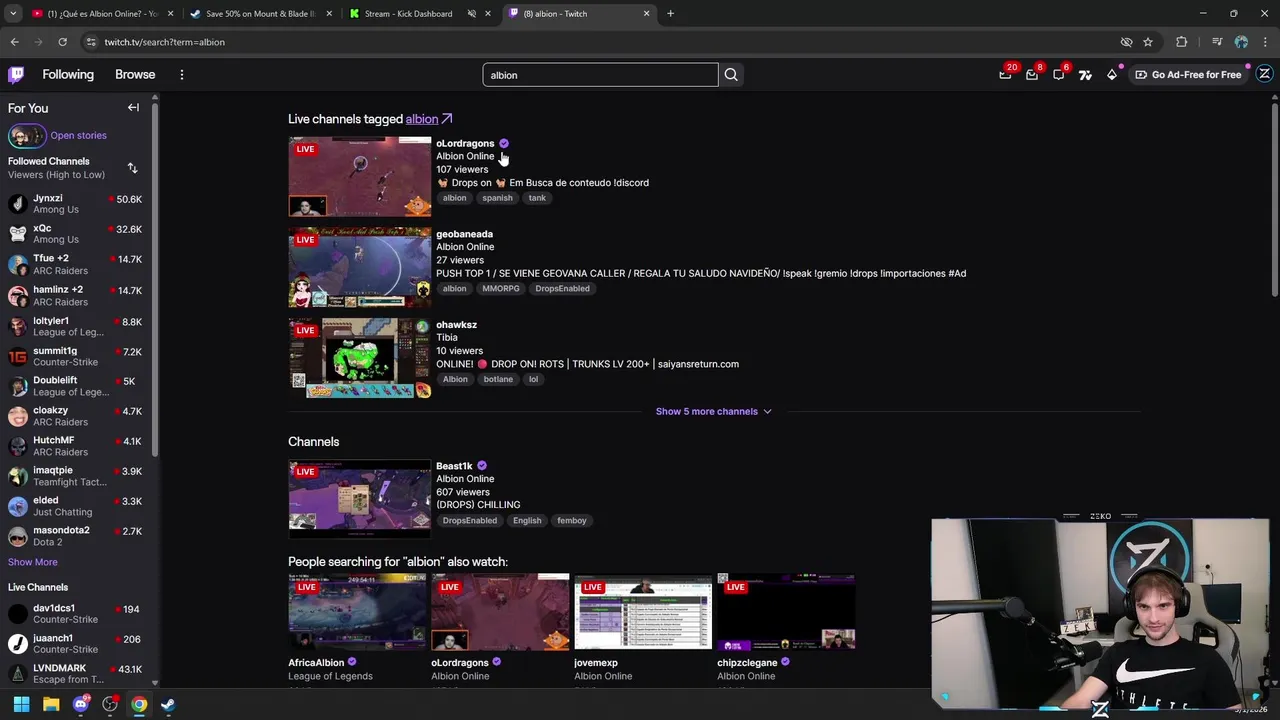Close the Steam Mount & Blade tab
Image resolution: width=1280 pixels, height=720 pixels.
coord(329,14)
